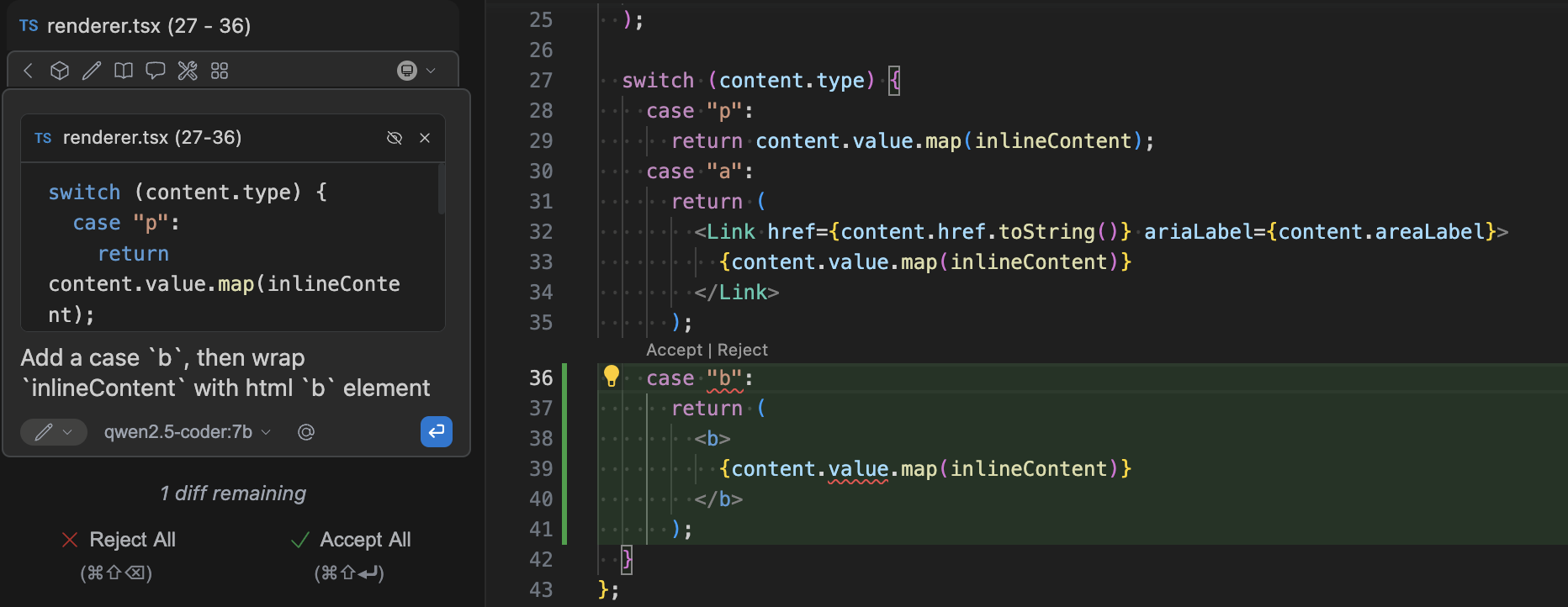Screen dimensions: 1568x607
Task: Open the book docs icon in the toolbar
Action: pos(124,71)
